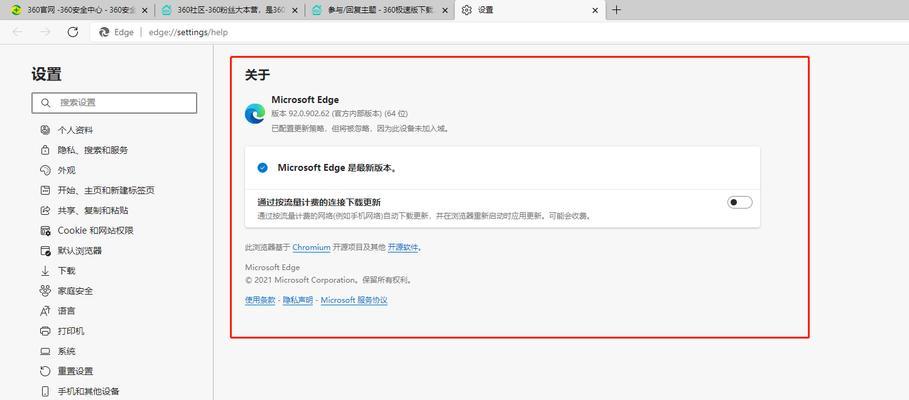This screenshot has height=400, width=909.
Task: Switch to the 360社区 tab
Action: [x=230, y=10]
